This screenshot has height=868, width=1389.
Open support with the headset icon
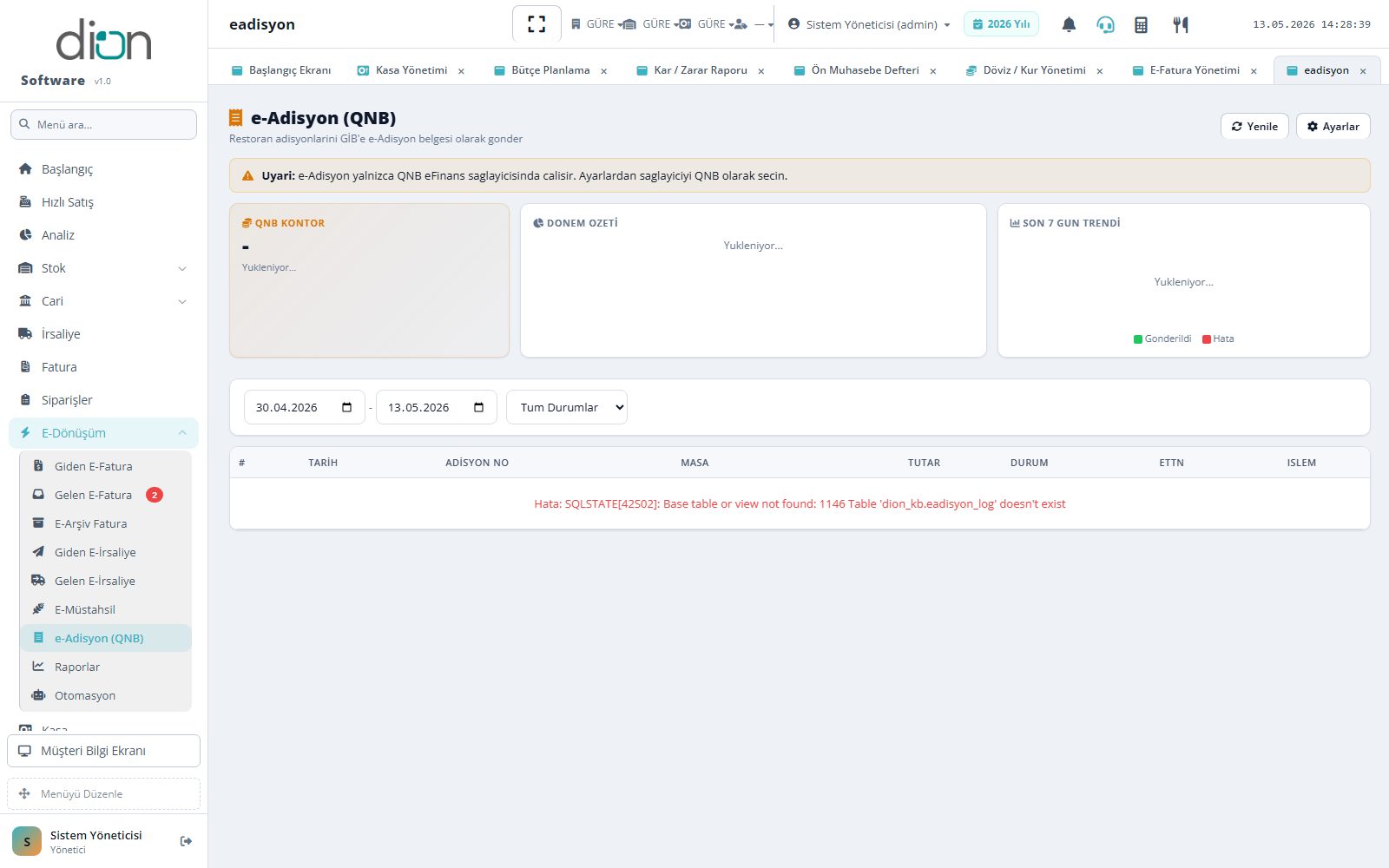[x=1105, y=24]
